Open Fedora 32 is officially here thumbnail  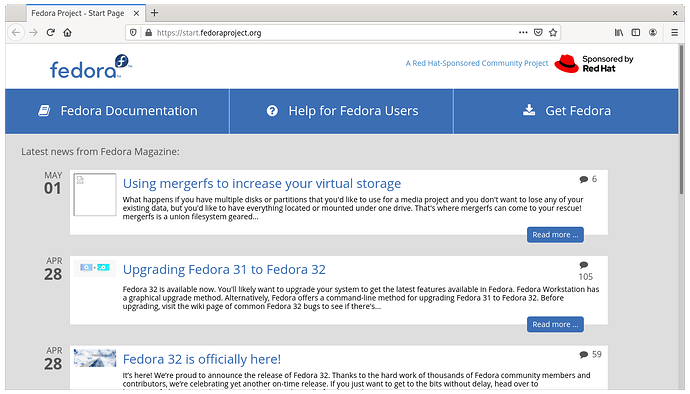click(x=95, y=358)
